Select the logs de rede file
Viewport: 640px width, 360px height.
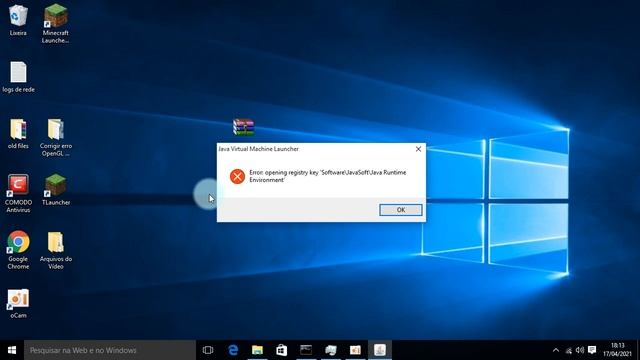pos(18,77)
